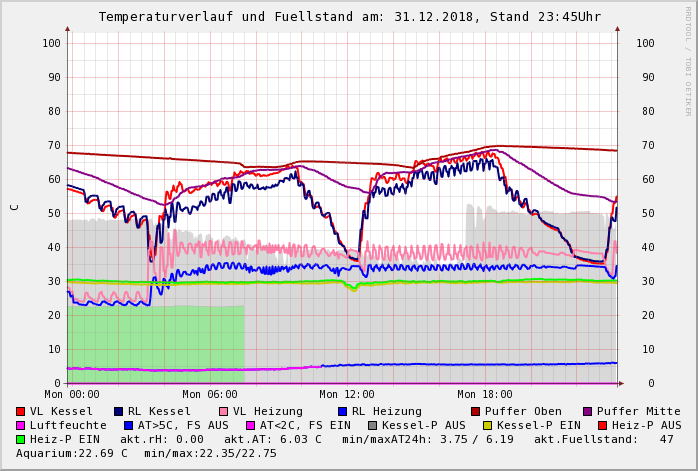Click the Mon 12:00 time axis label
This screenshot has width=698, height=471.
(x=347, y=395)
